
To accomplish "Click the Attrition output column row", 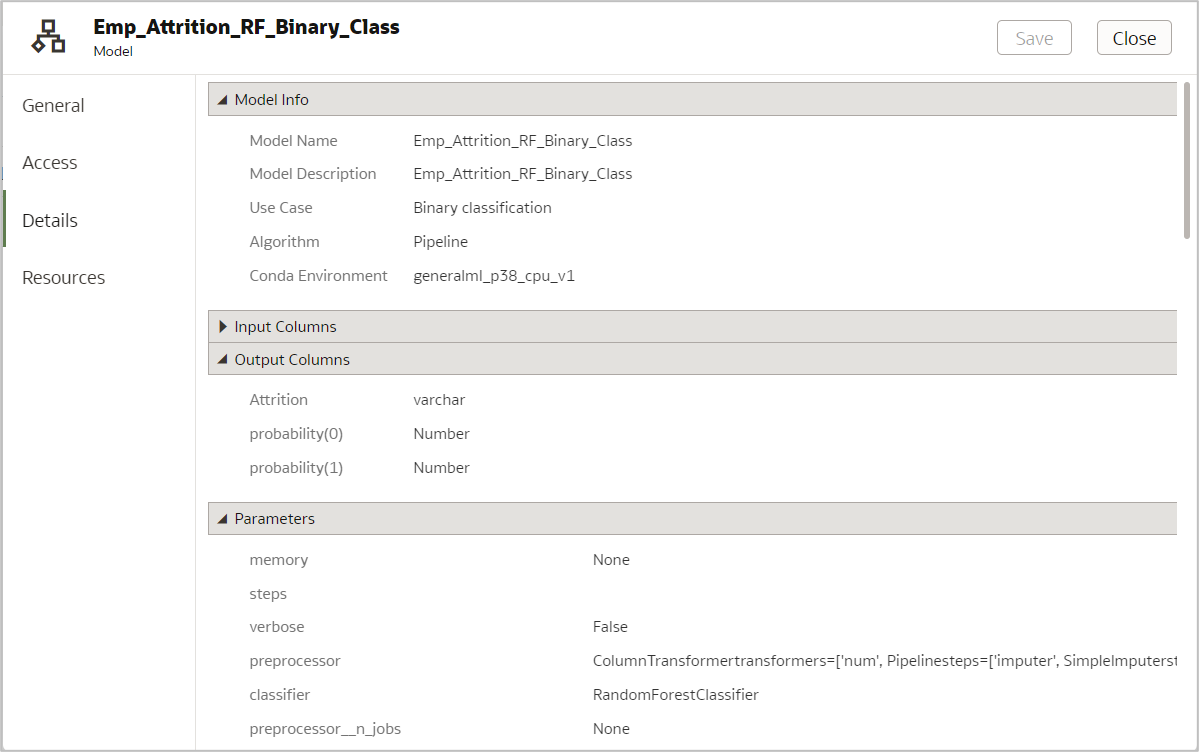I will click(279, 400).
